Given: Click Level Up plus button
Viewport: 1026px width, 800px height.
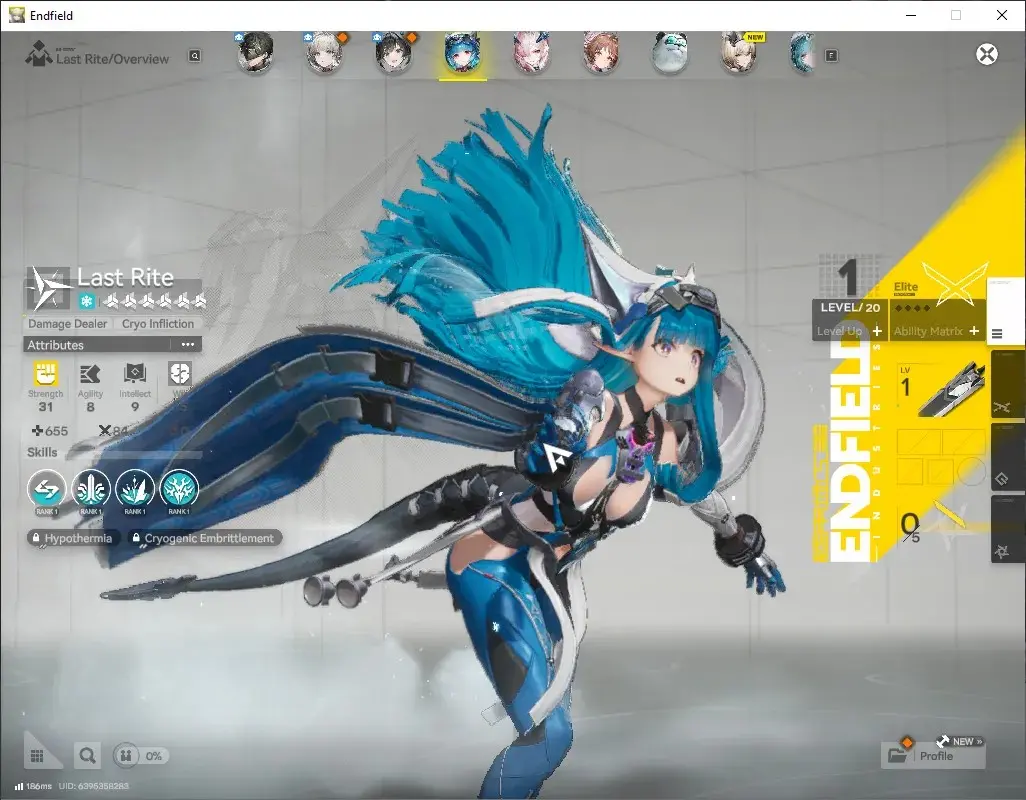Looking at the screenshot, I should point(877,331).
